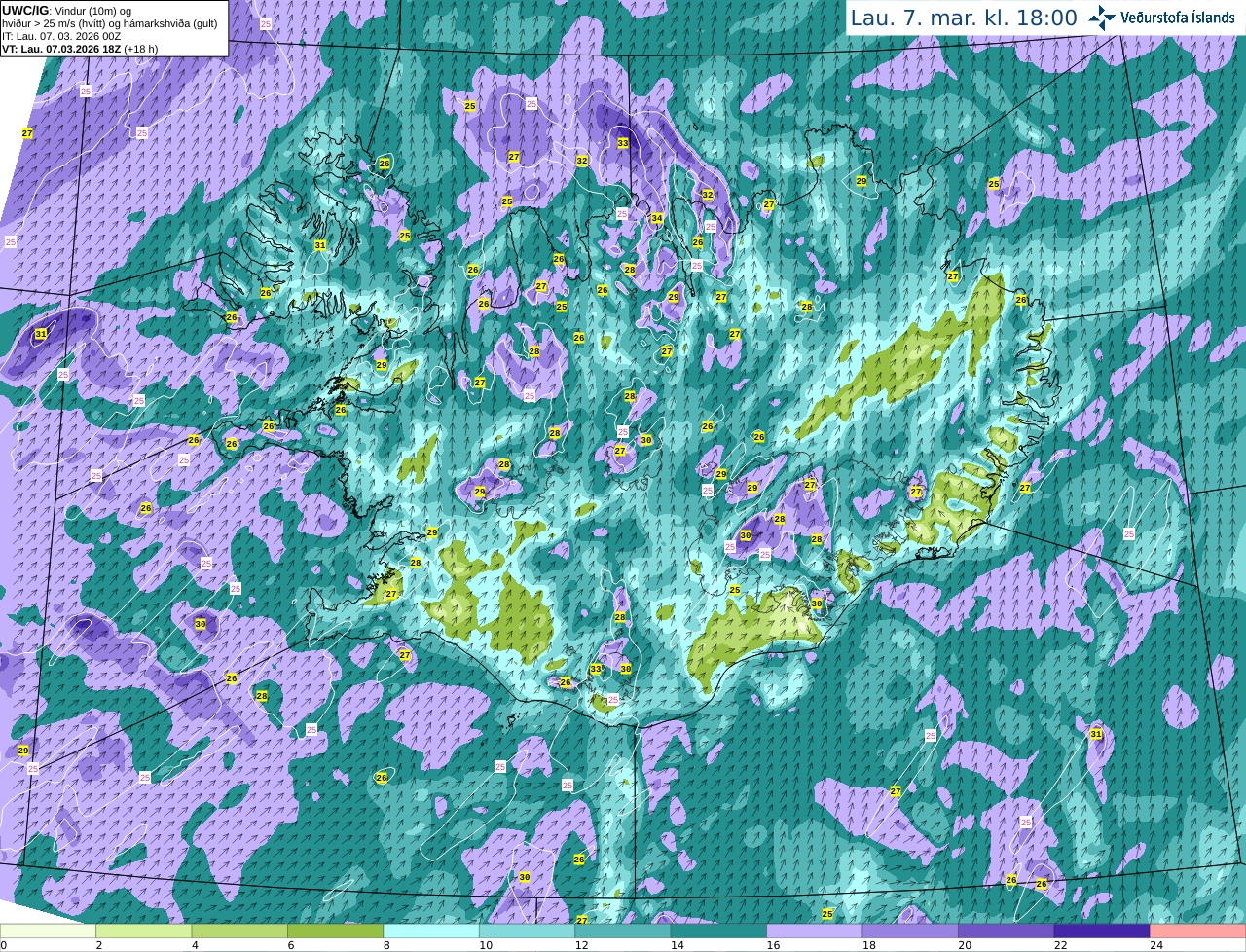
Task: Pick the pale cyan 8–10 m/s legend swatch
Action: [x=431, y=931]
